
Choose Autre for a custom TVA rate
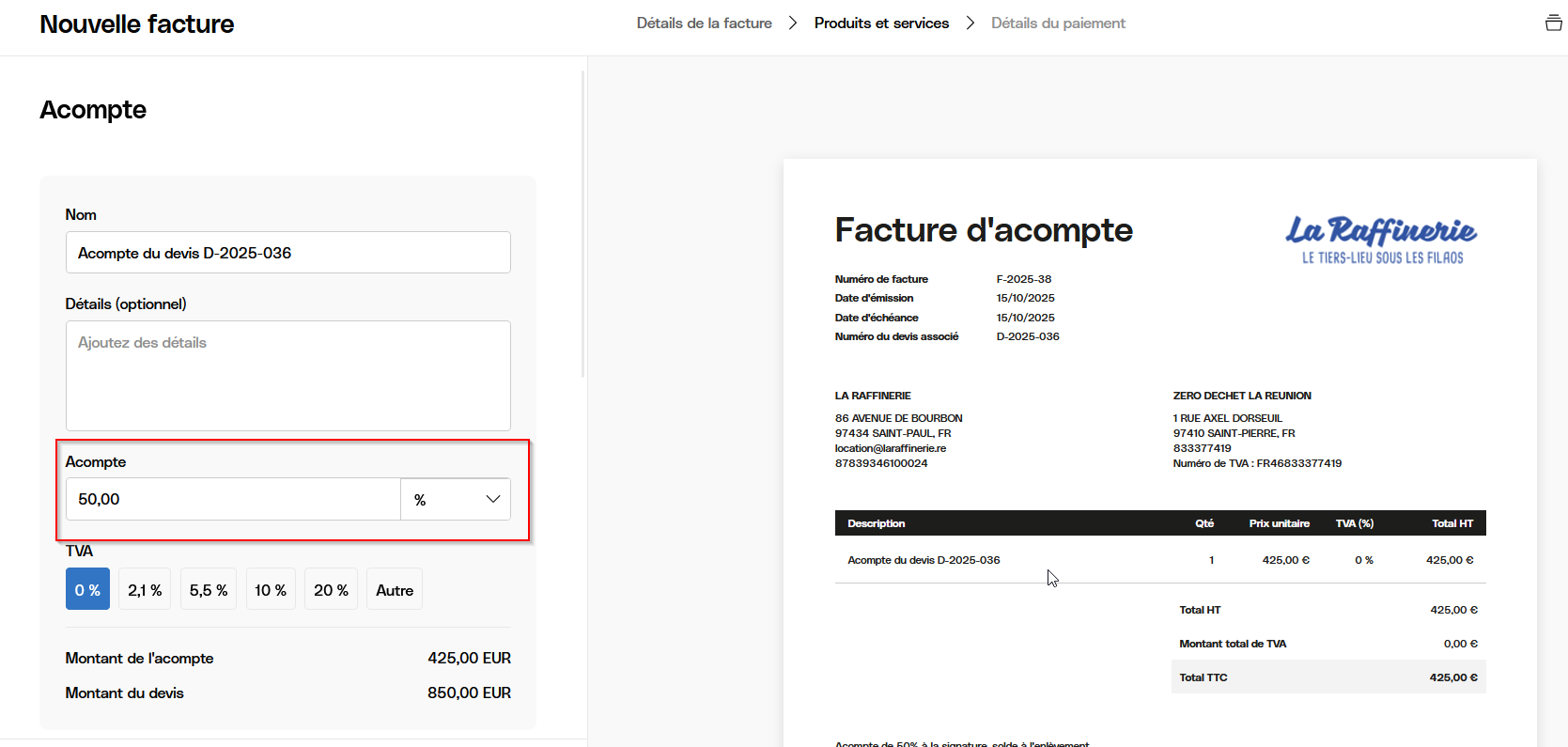pyautogui.click(x=395, y=589)
